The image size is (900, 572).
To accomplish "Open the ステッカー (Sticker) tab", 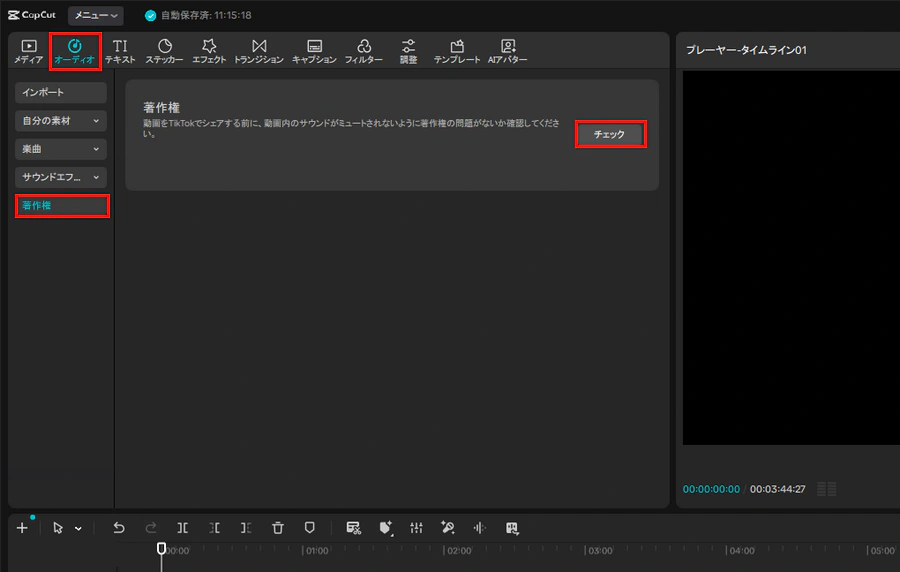I will [x=164, y=51].
